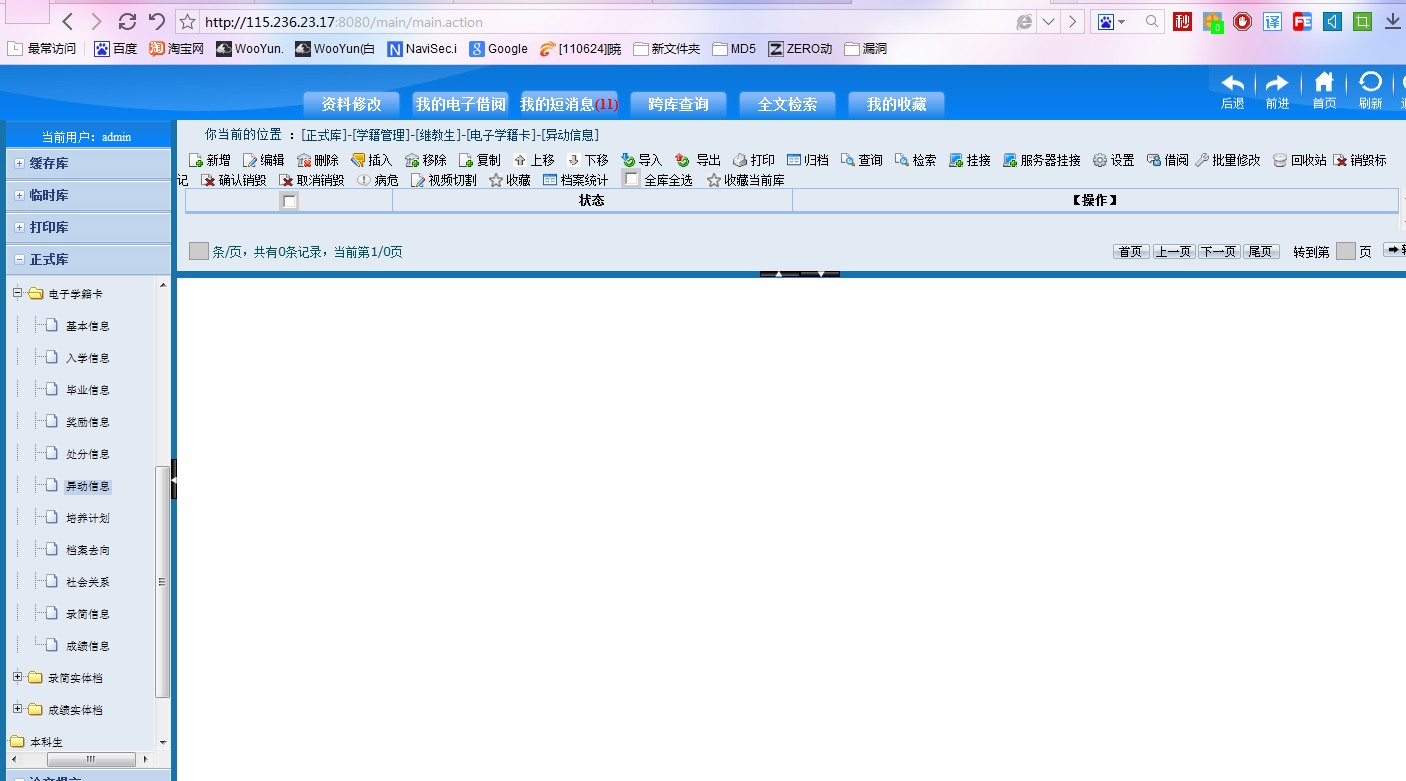
Task: Expand the 缓存库 panel
Action: coord(19,163)
